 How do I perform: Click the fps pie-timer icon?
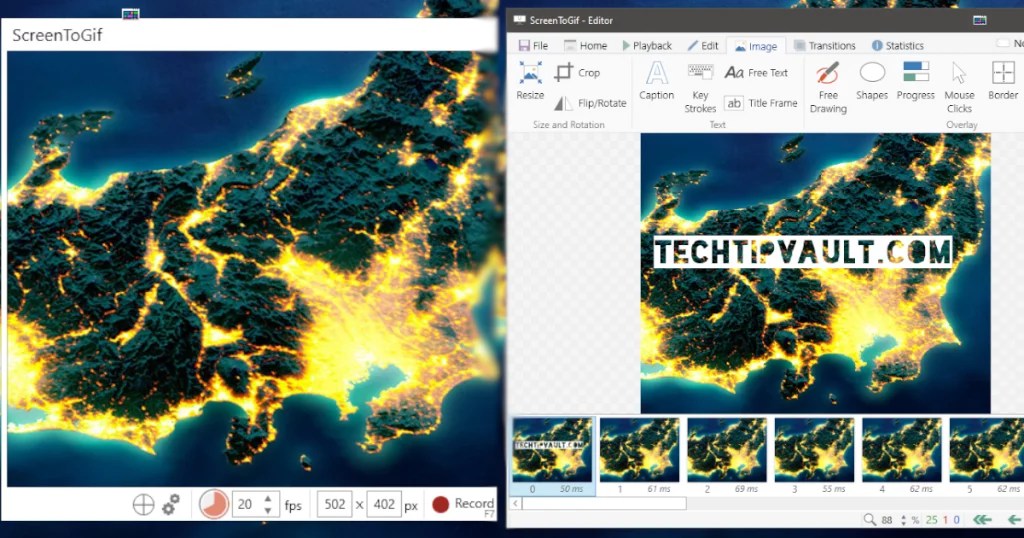tap(214, 504)
